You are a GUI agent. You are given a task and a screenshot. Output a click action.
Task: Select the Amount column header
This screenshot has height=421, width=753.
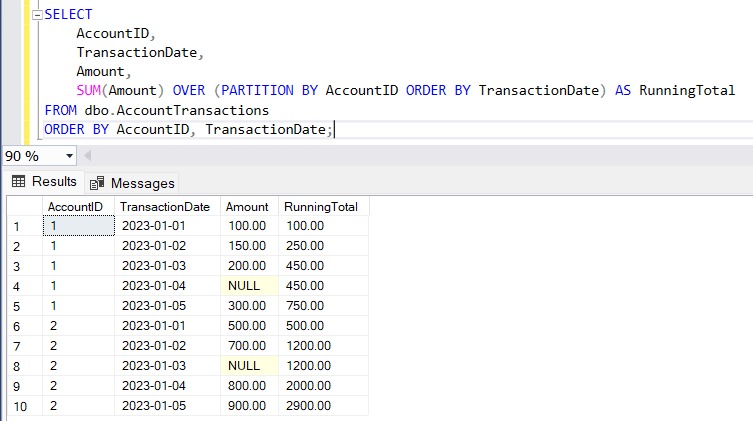click(x=249, y=206)
